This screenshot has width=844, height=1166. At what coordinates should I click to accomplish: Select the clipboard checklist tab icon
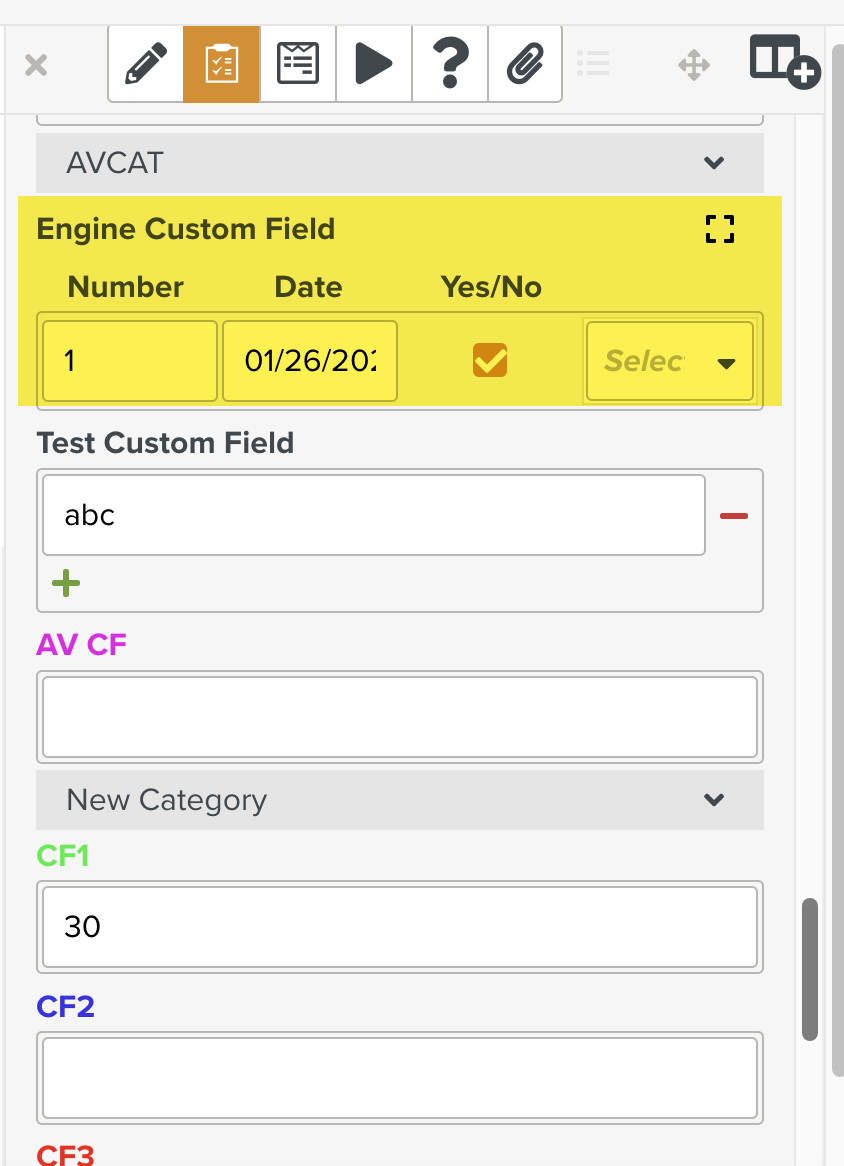(x=221, y=65)
